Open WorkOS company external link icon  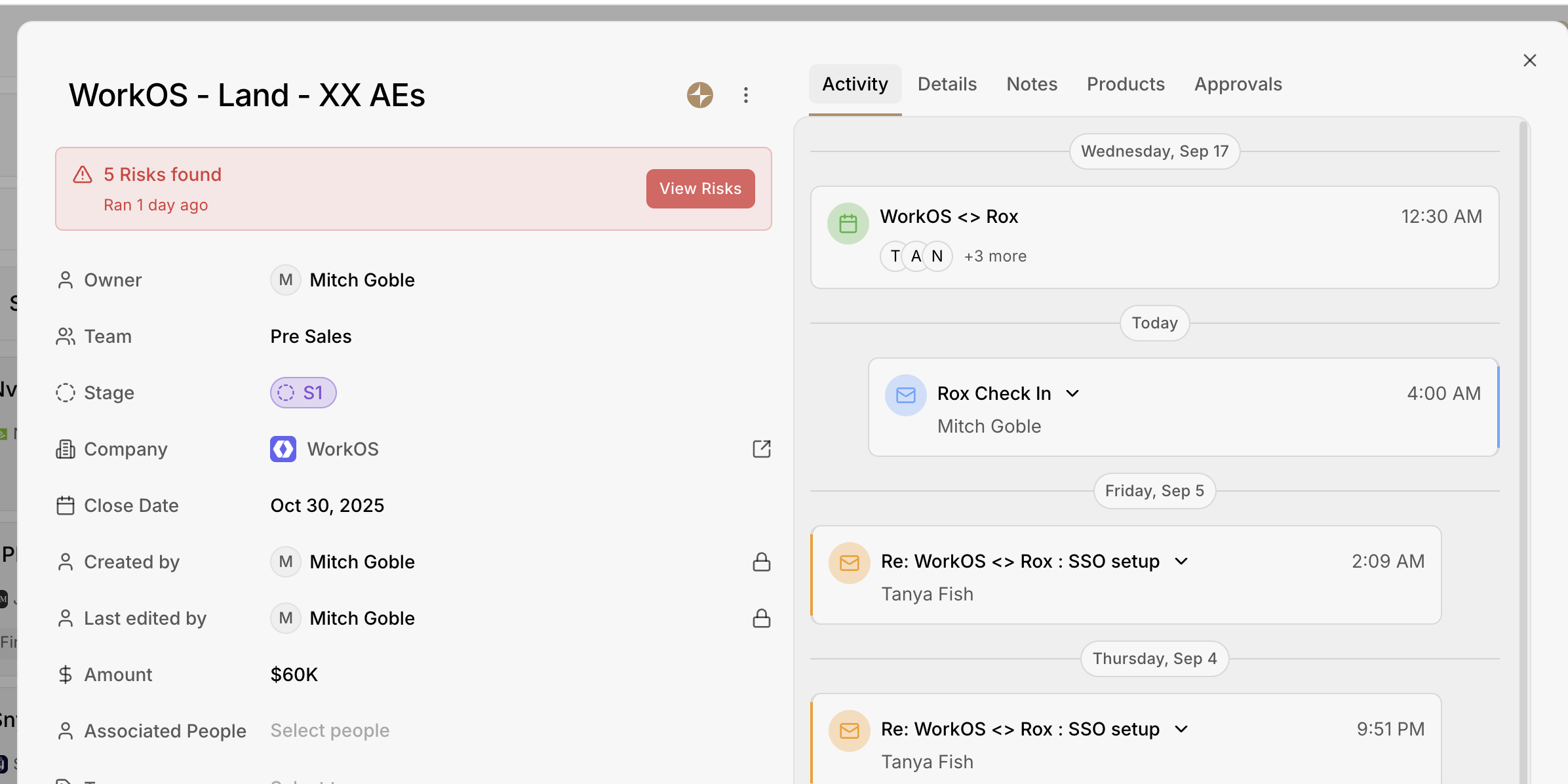761,449
